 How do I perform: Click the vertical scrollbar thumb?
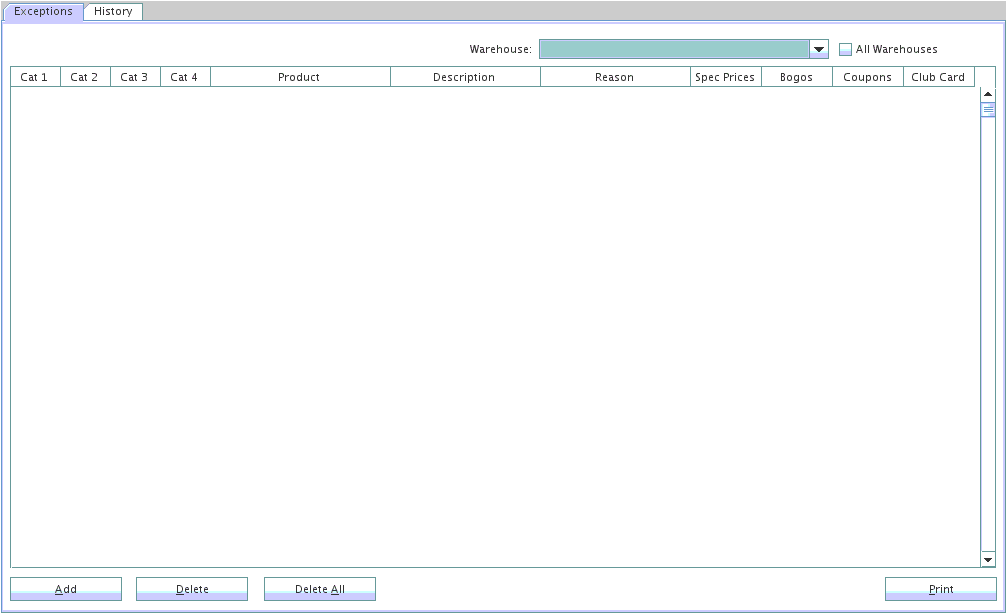click(x=988, y=110)
